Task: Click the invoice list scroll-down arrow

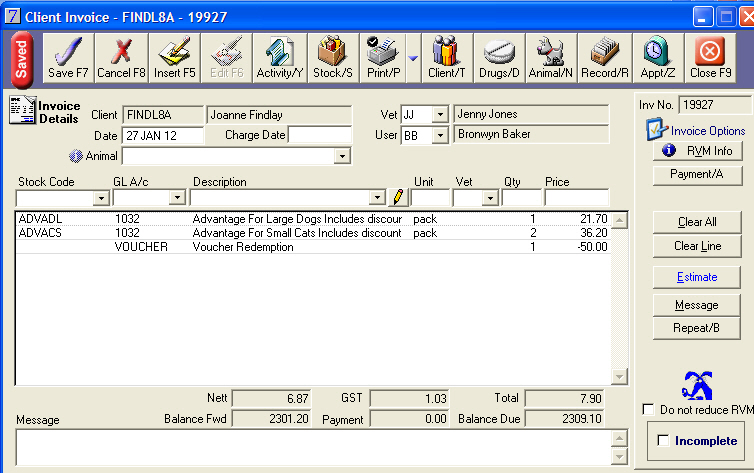Action: [x=620, y=376]
